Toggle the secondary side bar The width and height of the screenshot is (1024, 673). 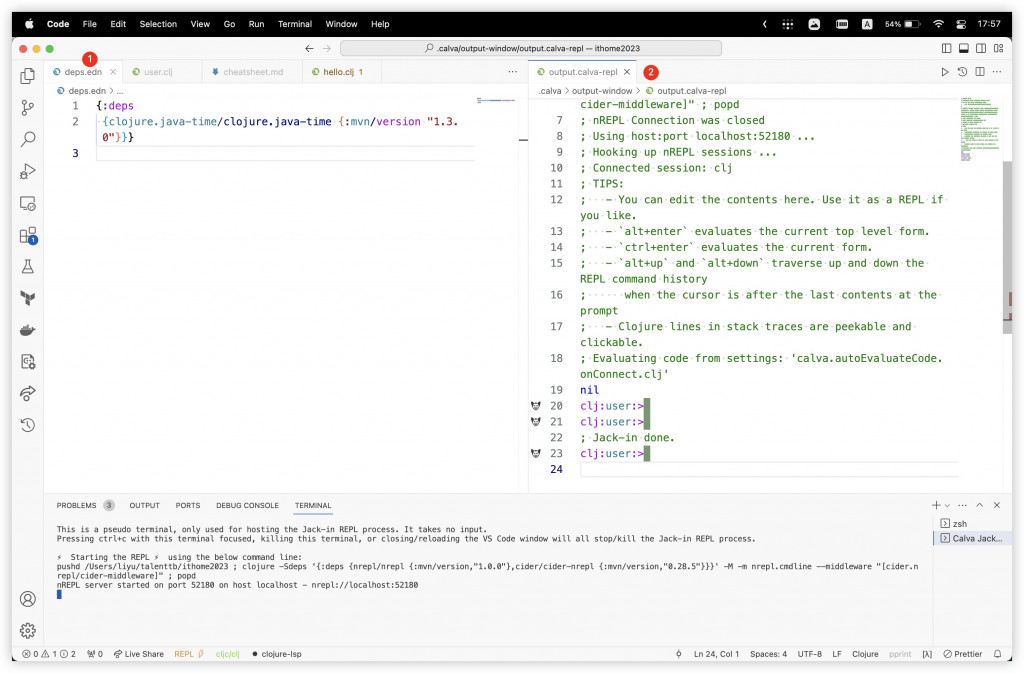click(x=981, y=48)
